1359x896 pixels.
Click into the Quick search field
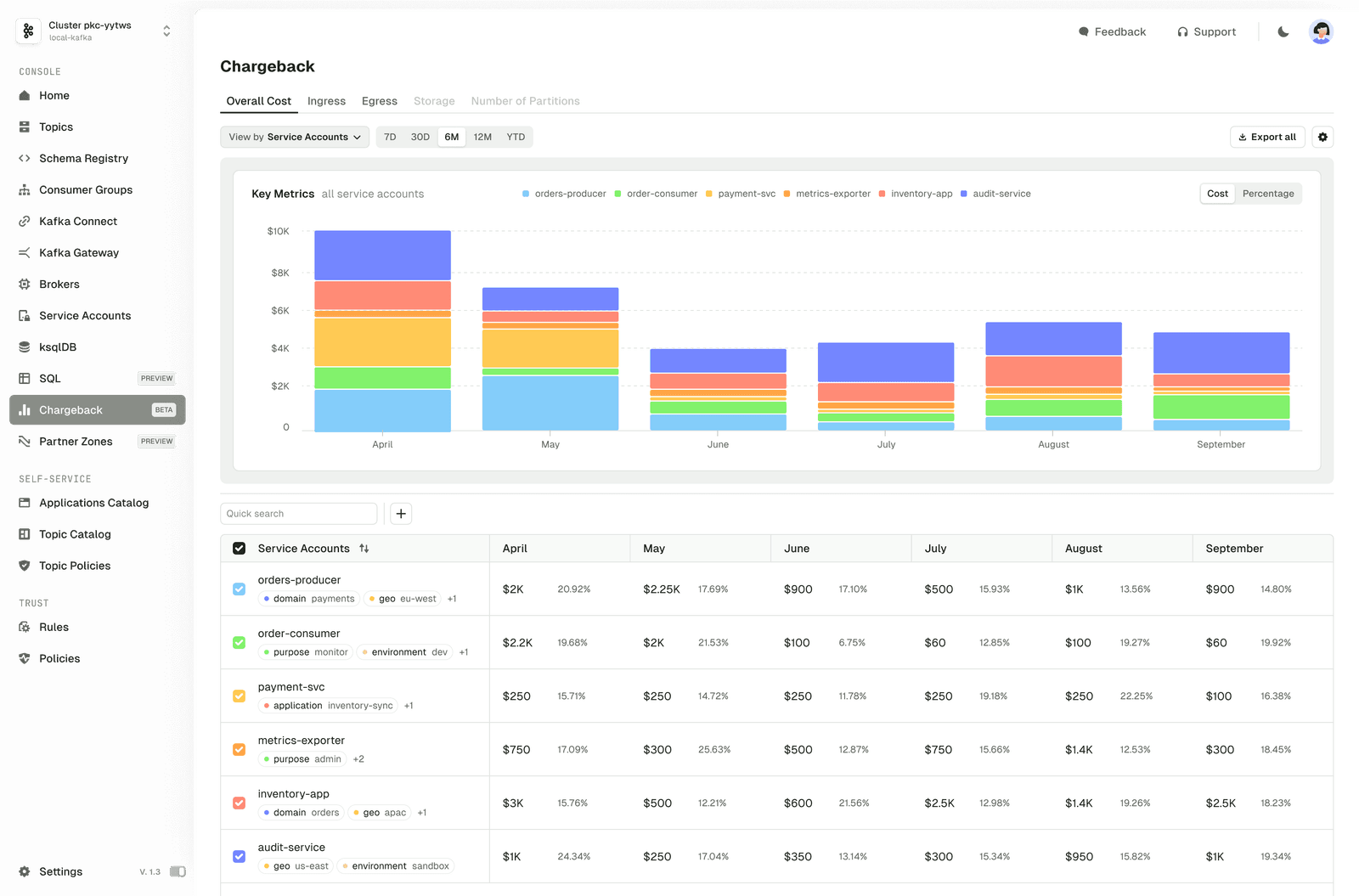(x=298, y=514)
